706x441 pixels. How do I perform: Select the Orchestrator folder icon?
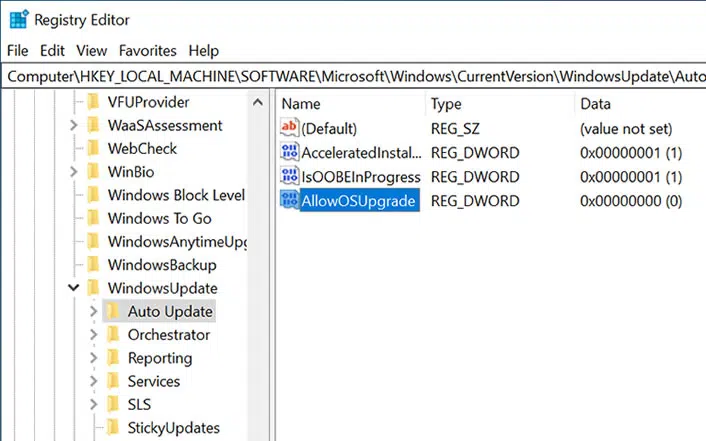[113, 335]
